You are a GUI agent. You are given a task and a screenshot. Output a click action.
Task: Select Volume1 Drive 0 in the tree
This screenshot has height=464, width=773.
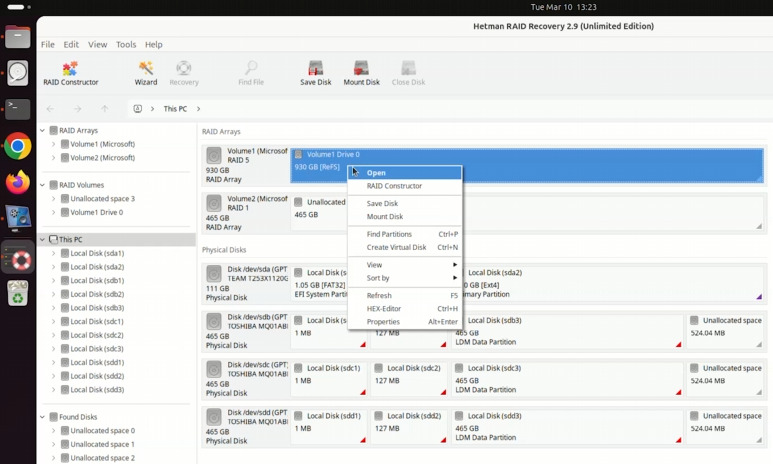(x=97, y=213)
